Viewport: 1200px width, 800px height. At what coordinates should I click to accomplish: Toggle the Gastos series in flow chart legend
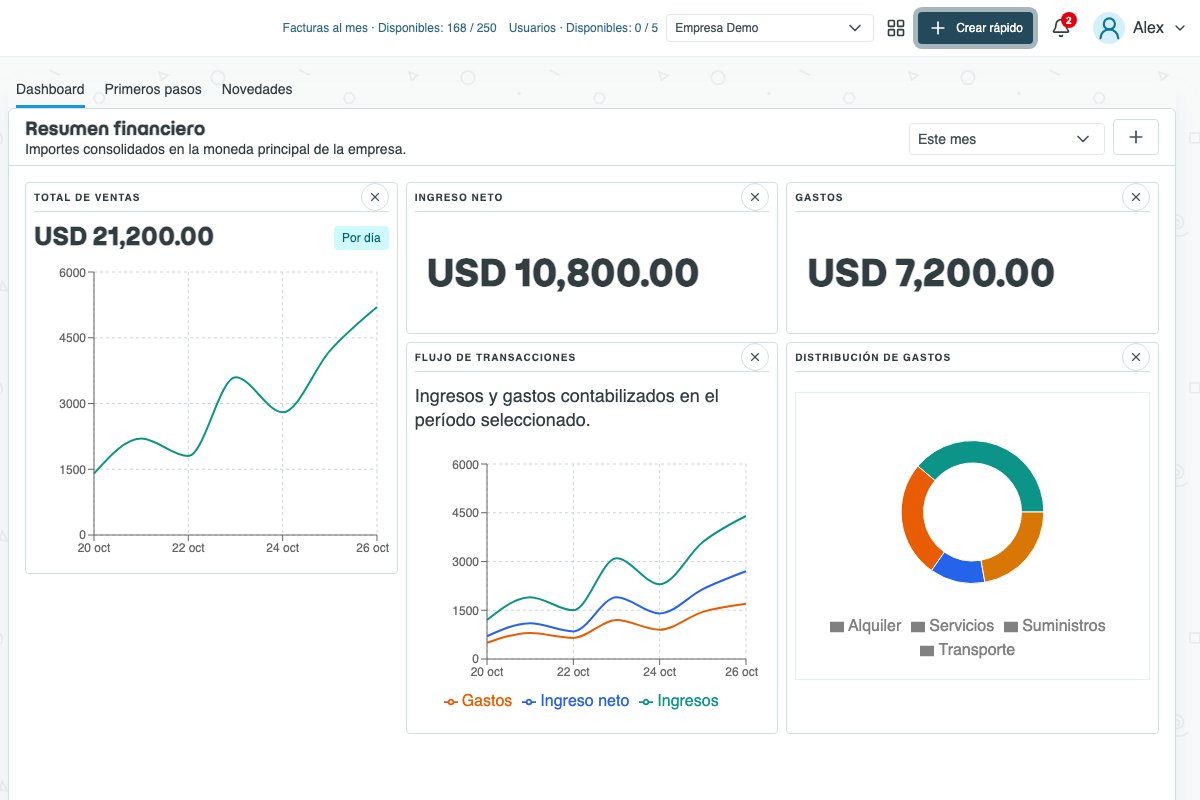pyautogui.click(x=478, y=701)
